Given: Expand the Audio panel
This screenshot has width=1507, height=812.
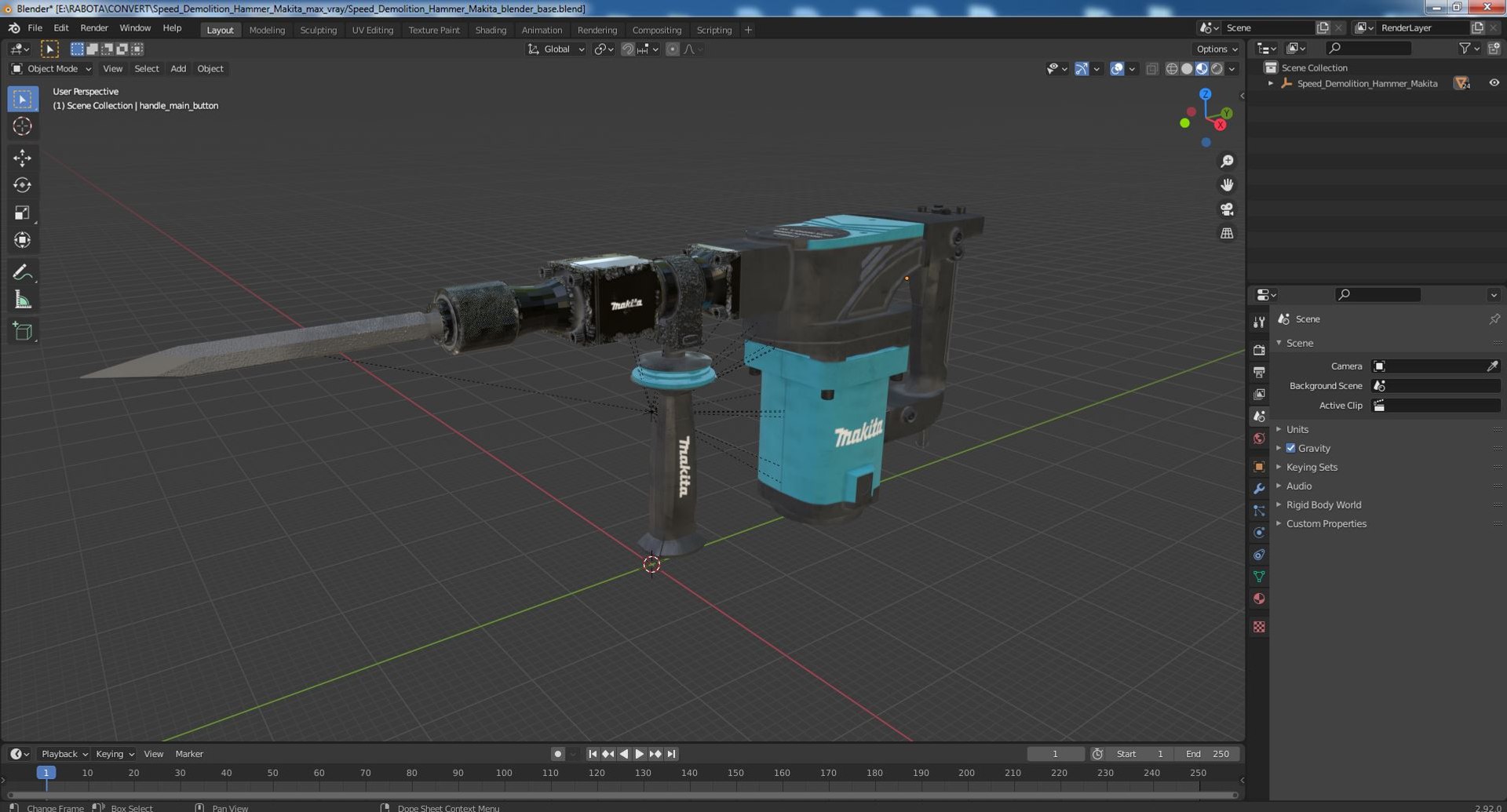Looking at the screenshot, I should pos(1298,486).
